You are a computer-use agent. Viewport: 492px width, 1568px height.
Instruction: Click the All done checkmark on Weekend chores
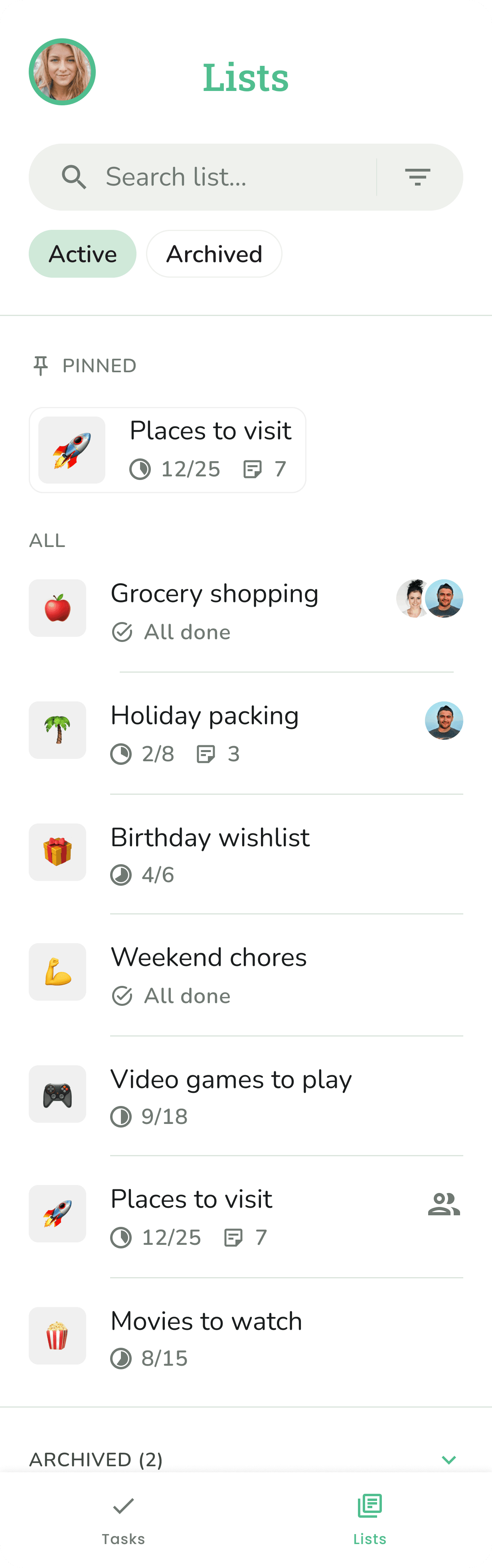122,996
